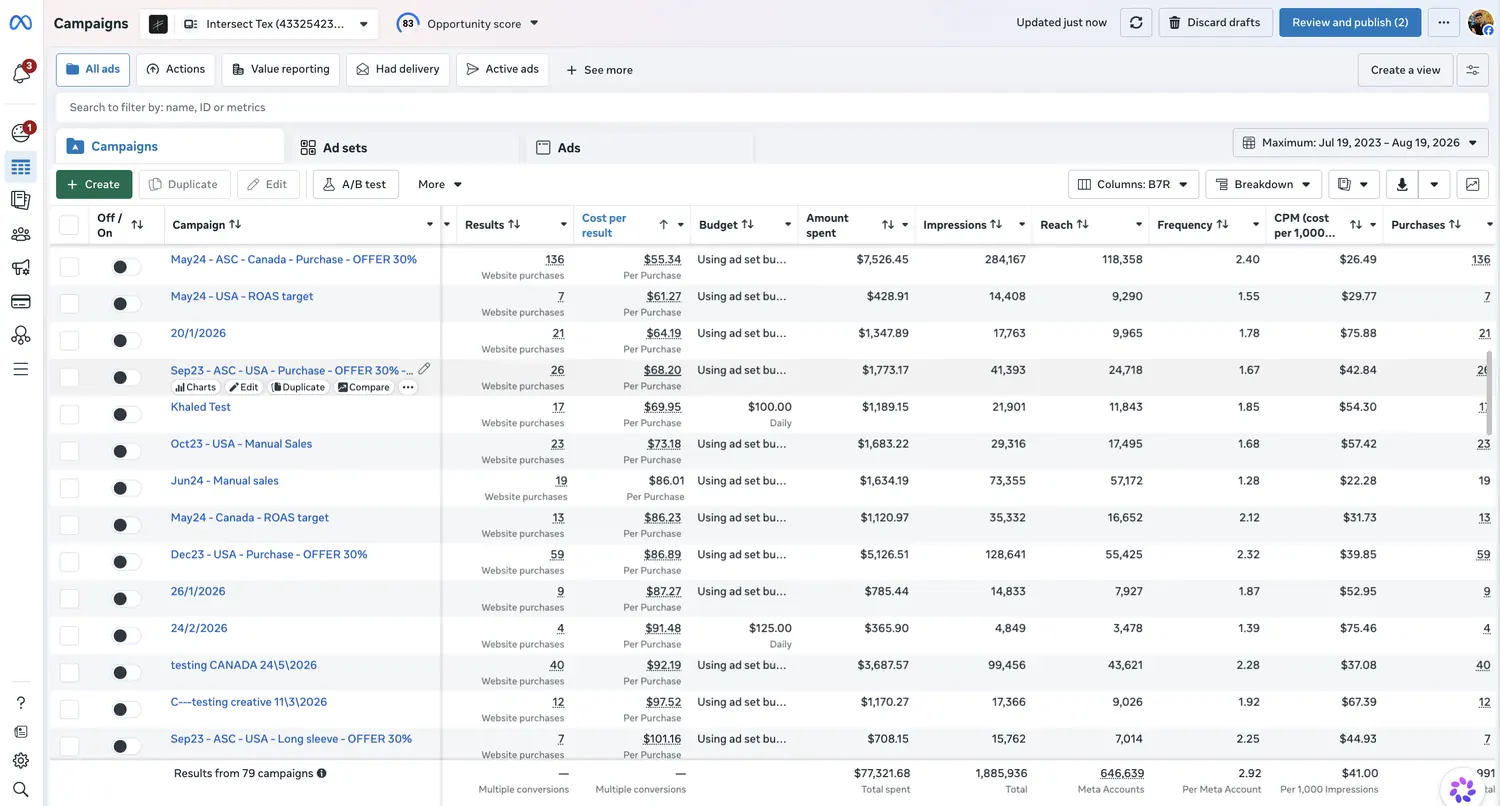Image resolution: width=1500 pixels, height=806 pixels.
Task: Click the export download icon
Action: tap(1402, 184)
